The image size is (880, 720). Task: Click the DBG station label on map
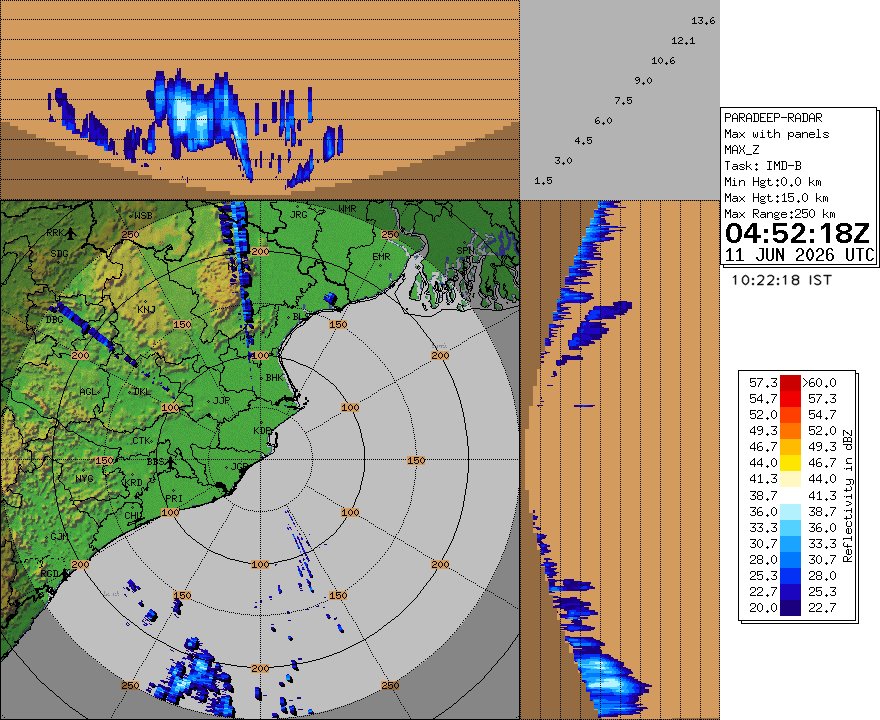pyautogui.click(x=54, y=320)
